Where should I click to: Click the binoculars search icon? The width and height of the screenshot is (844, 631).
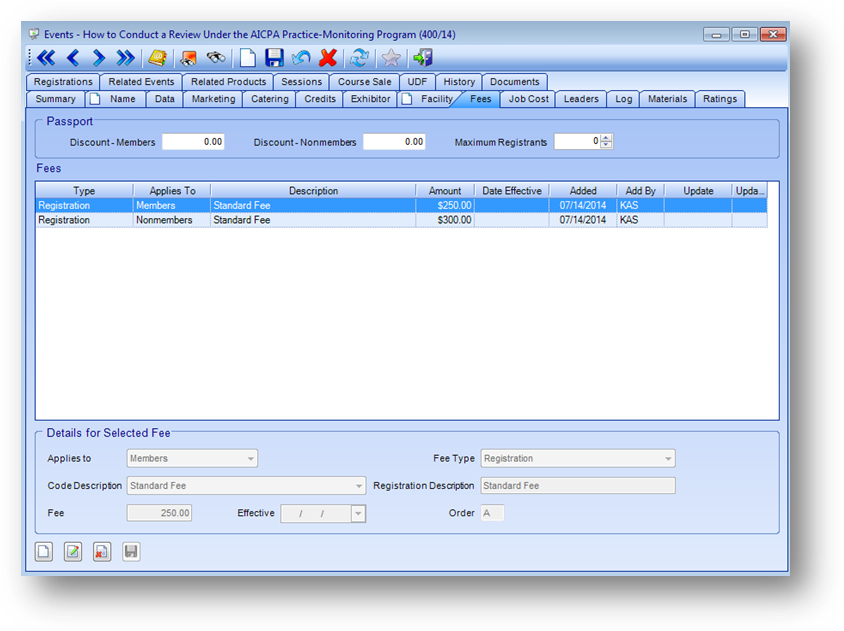coord(215,58)
